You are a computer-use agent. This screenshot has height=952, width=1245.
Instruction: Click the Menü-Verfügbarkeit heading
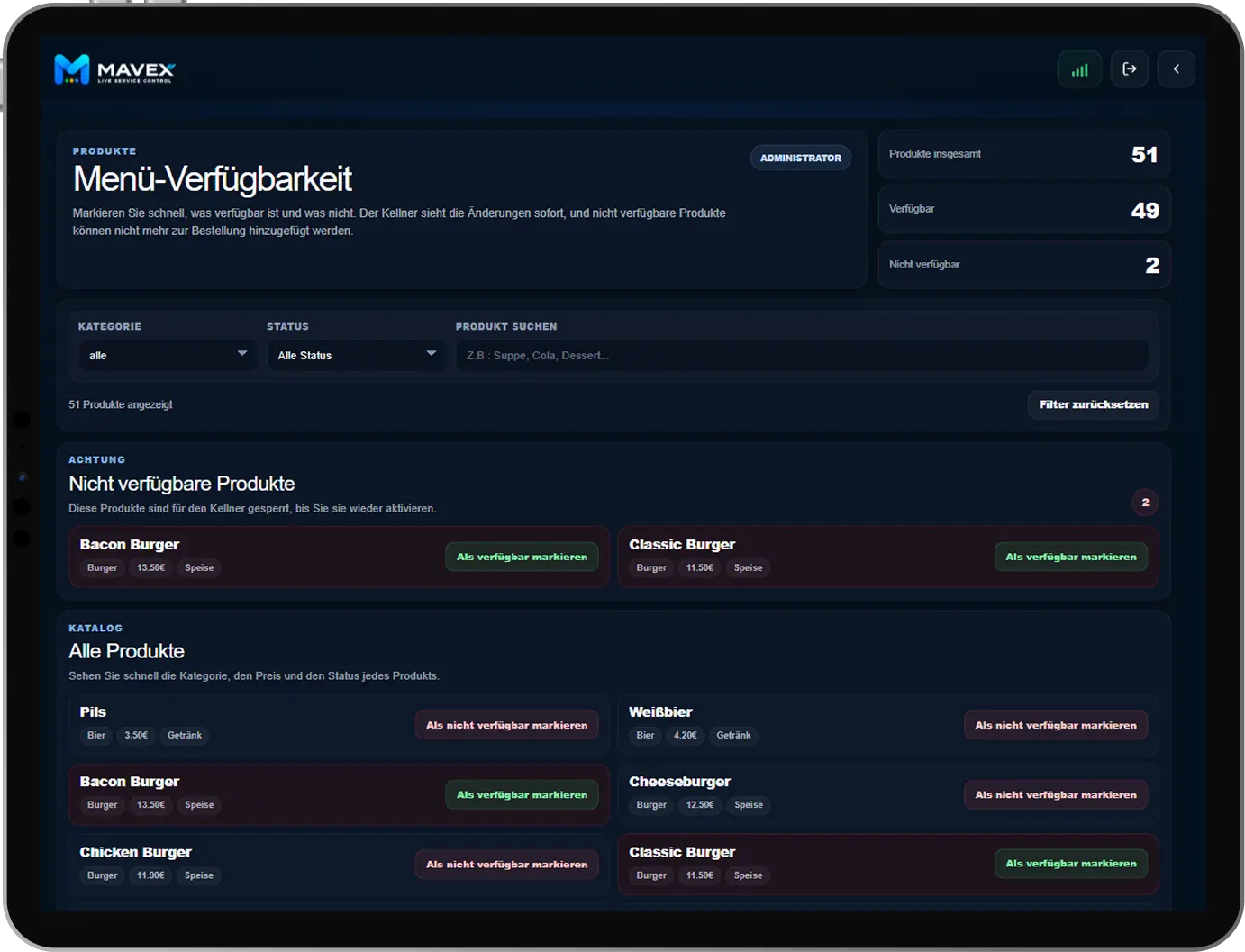click(x=213, y=179)
